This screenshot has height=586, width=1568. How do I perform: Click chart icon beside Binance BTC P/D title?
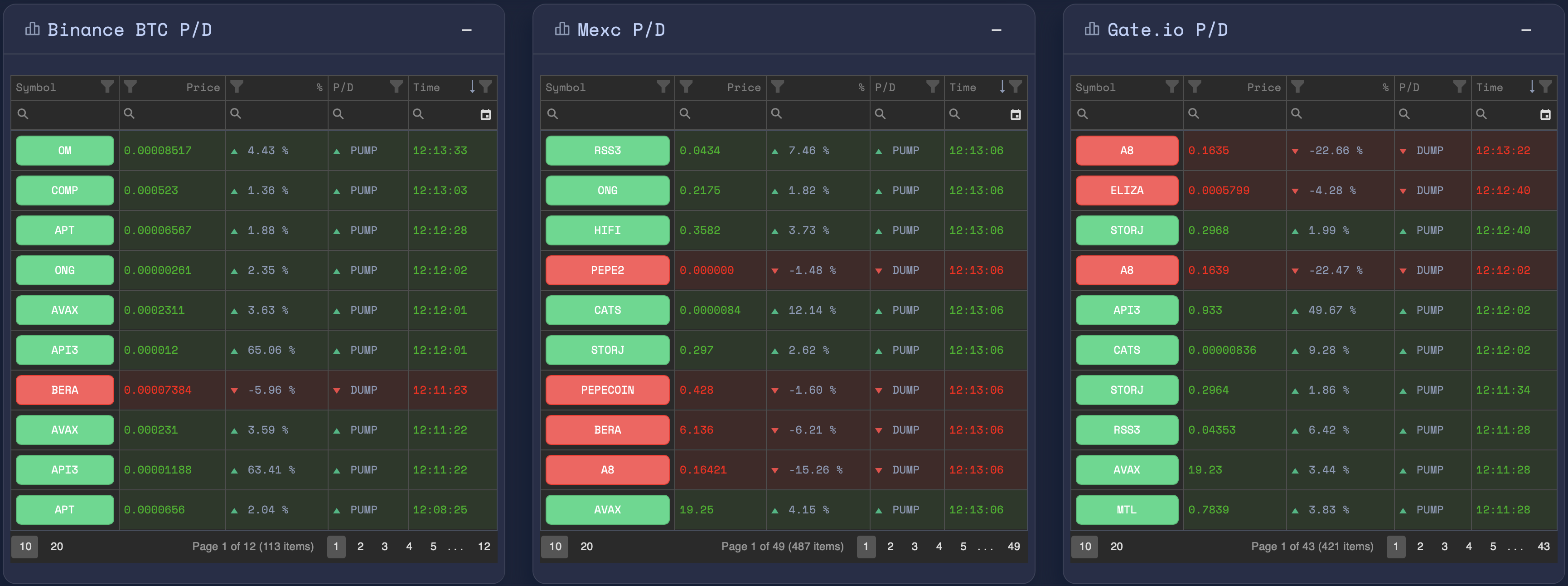point(32,29)
